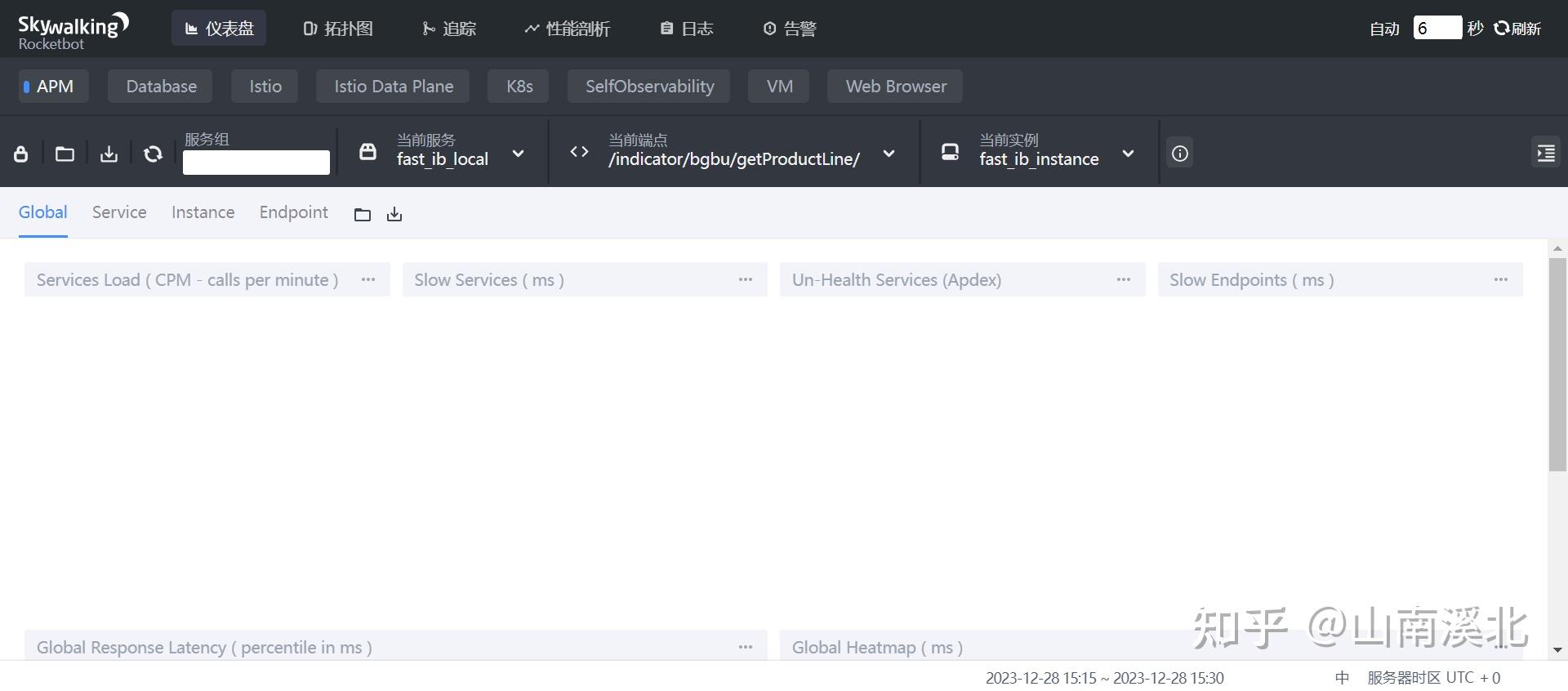This screenshot has height=691, width=1568.
Task: Toggle 自动 auto refresh
Action: pos(1384,29)
